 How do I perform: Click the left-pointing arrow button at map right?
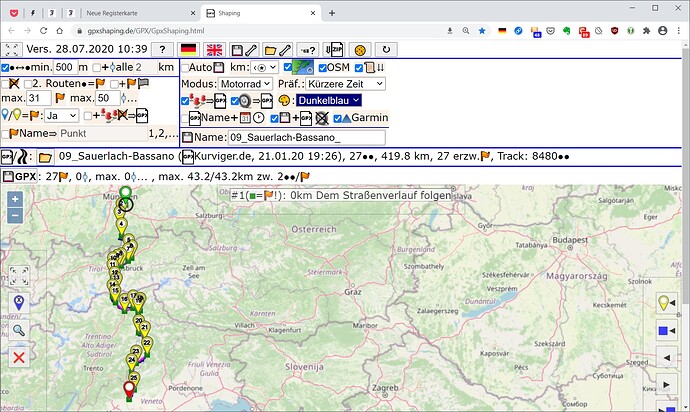click(667, 357)
